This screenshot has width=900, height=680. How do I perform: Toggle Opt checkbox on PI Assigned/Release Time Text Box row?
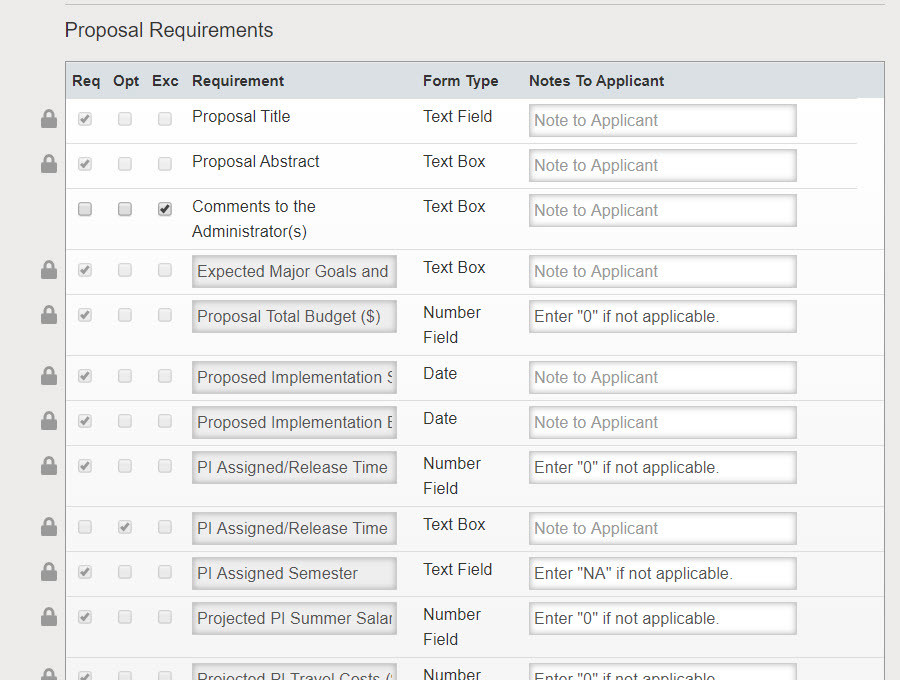point(125,527)
